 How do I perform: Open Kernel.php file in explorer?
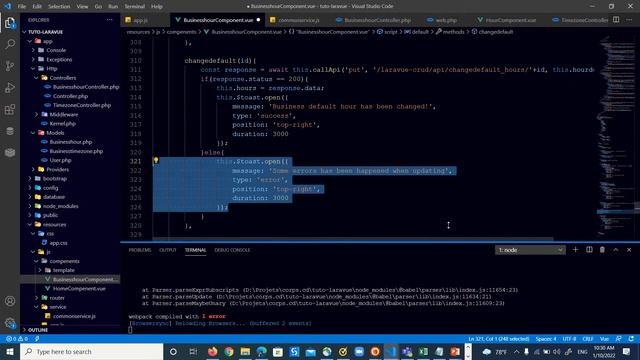click(62, 124)
